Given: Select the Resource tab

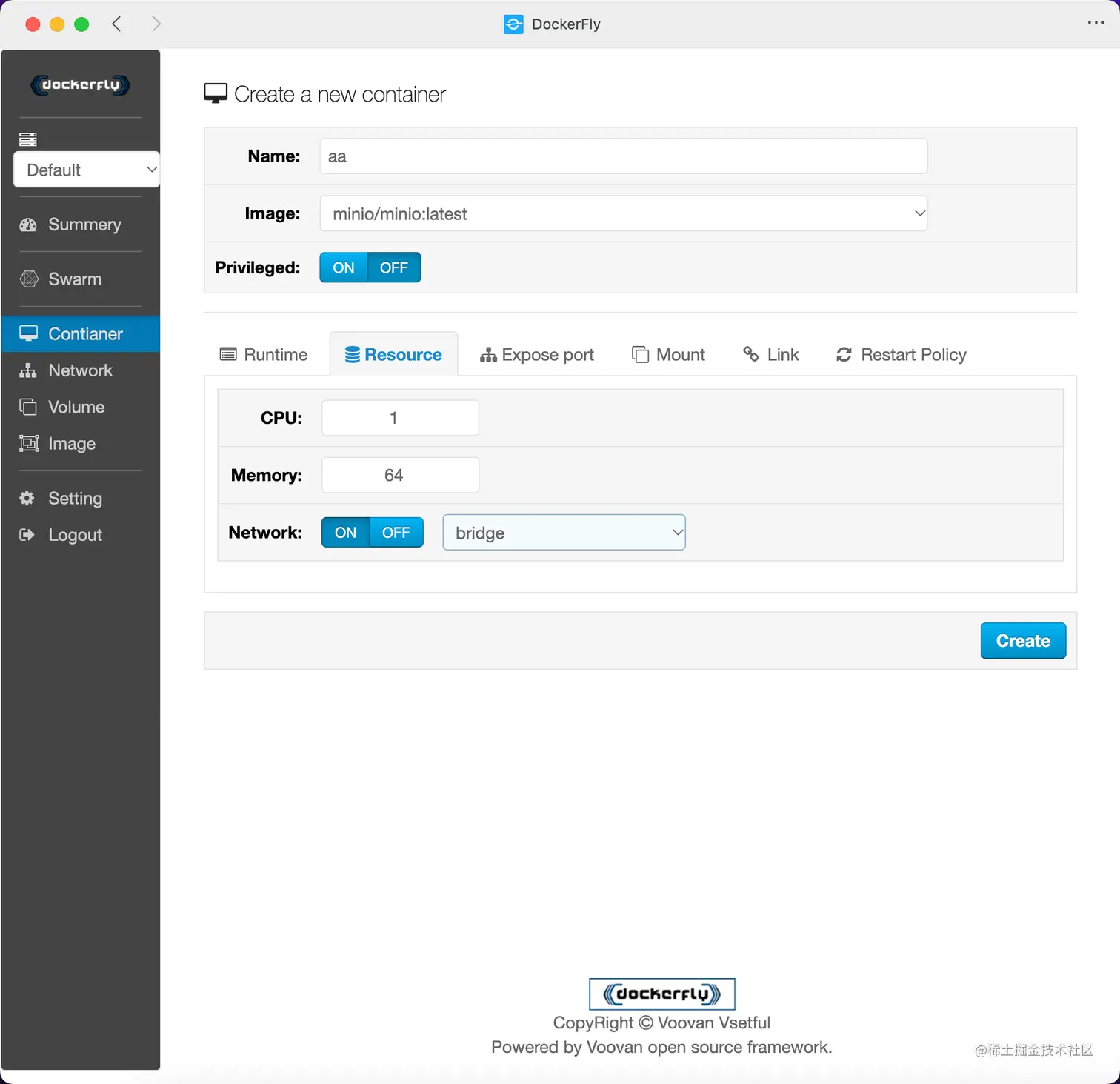Looking at the screenshot, I should [393, 355].
